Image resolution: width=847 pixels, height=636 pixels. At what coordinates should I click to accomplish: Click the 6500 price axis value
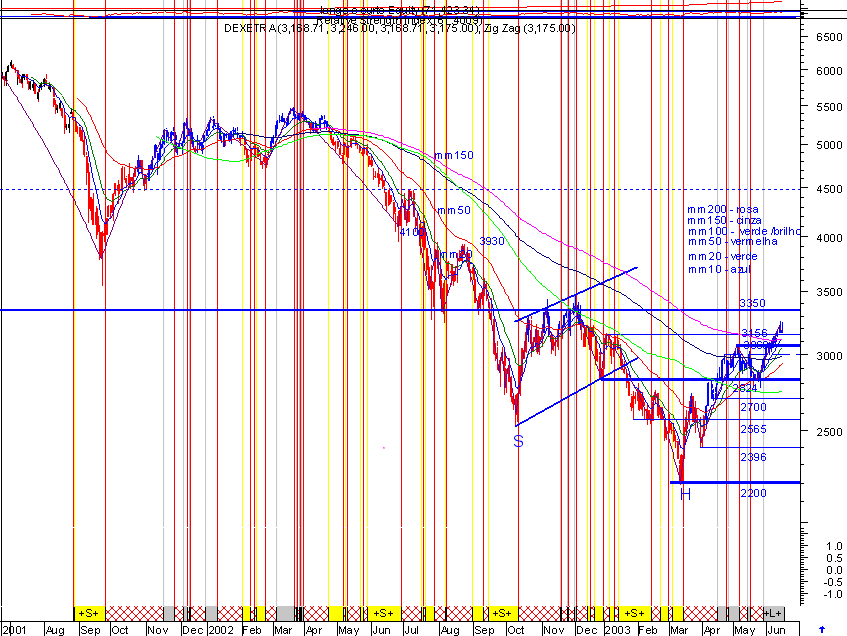829,37
